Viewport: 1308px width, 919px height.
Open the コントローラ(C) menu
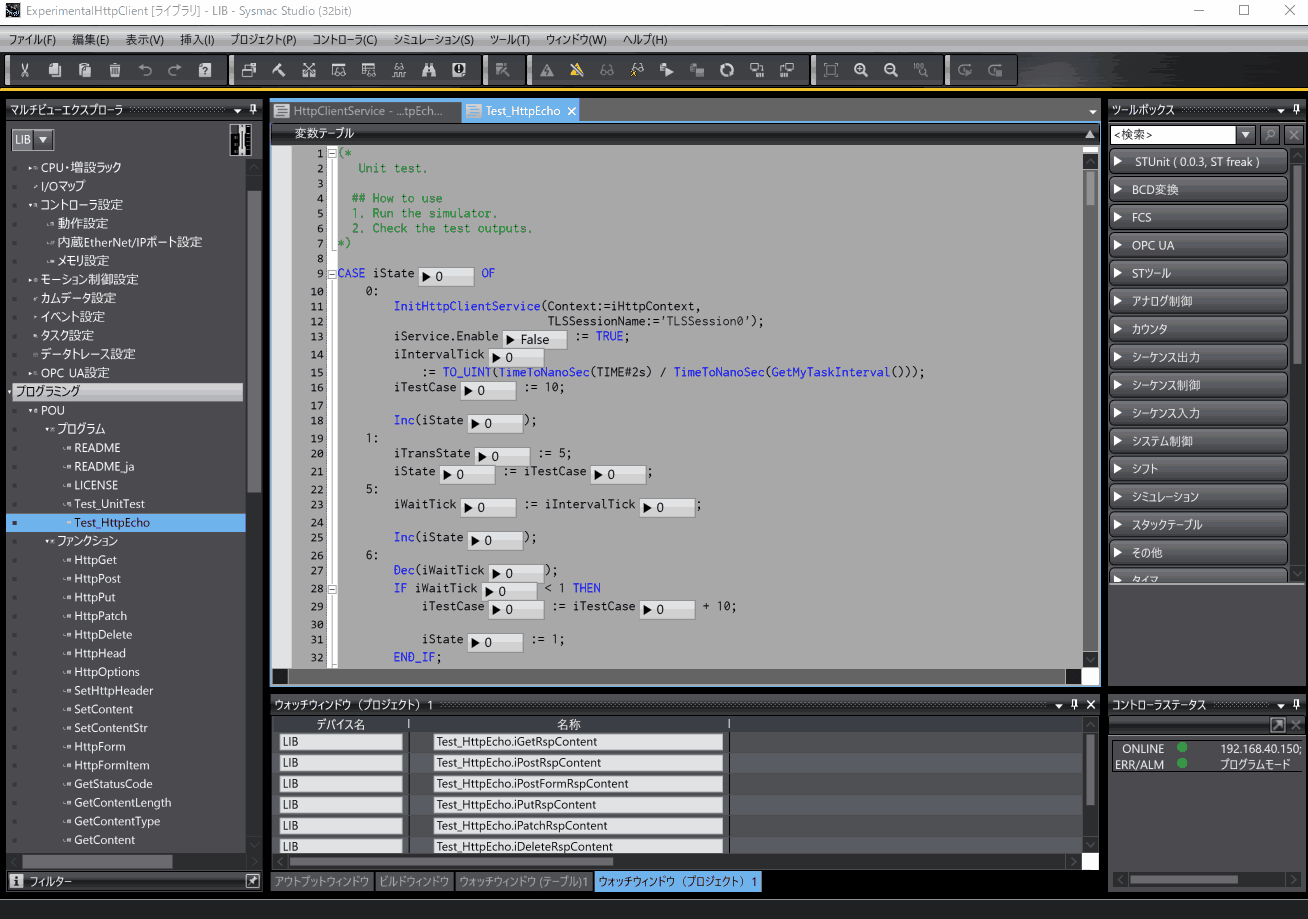[345, 40]
